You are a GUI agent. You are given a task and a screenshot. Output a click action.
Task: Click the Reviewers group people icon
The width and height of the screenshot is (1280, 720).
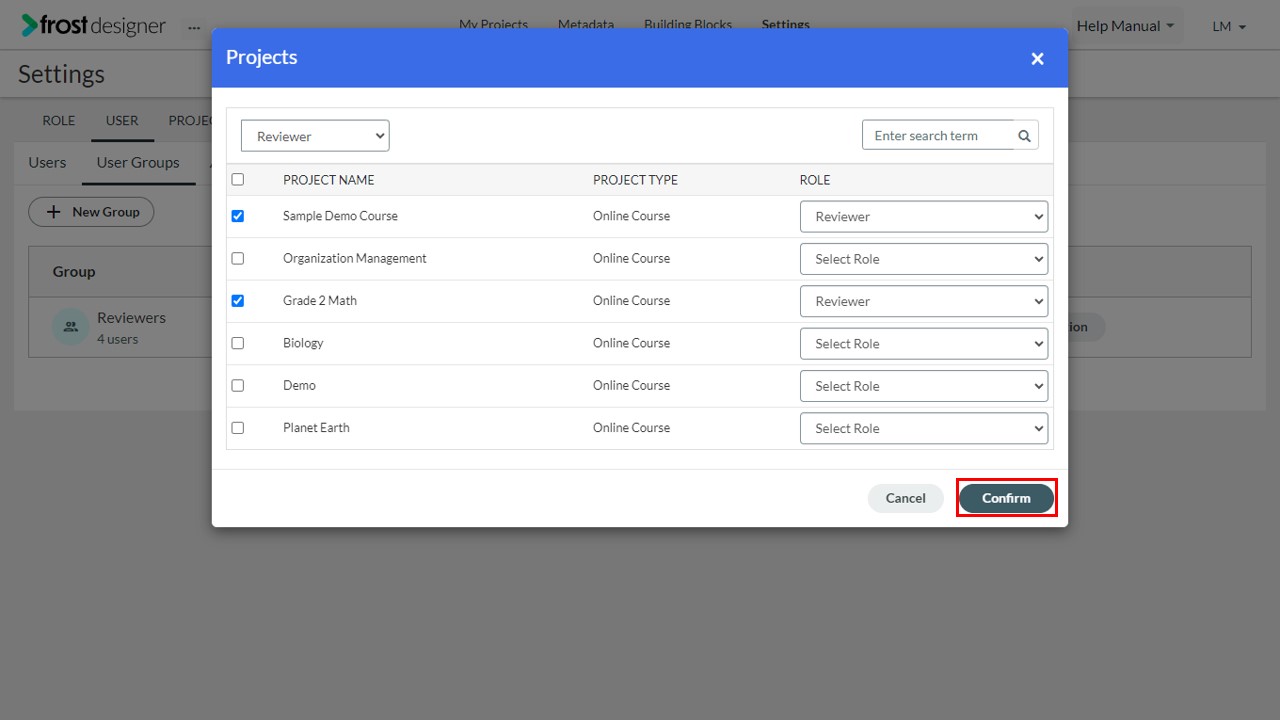pyautogui.click(x=70, y=327)
